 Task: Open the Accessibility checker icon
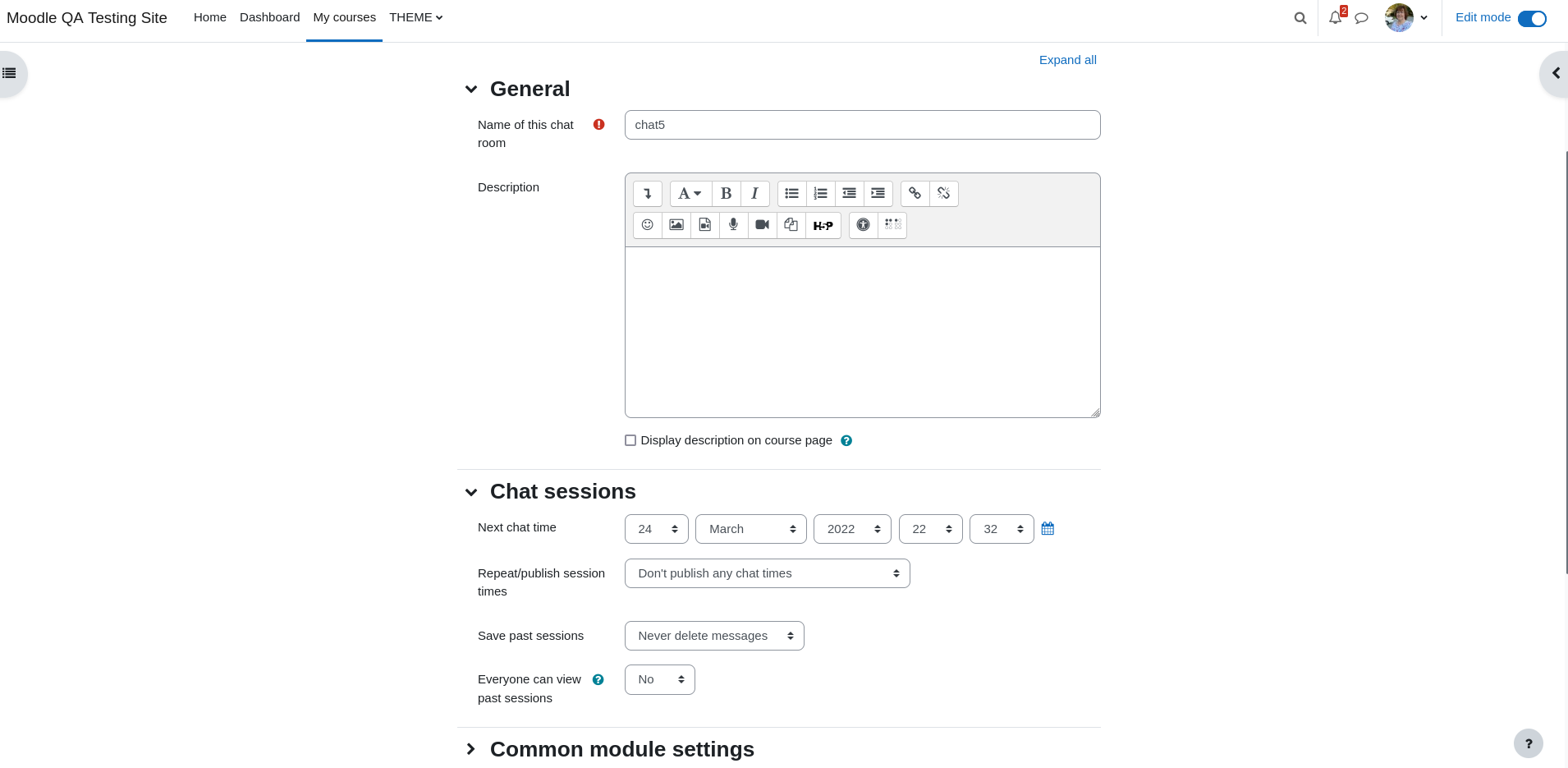863,225
